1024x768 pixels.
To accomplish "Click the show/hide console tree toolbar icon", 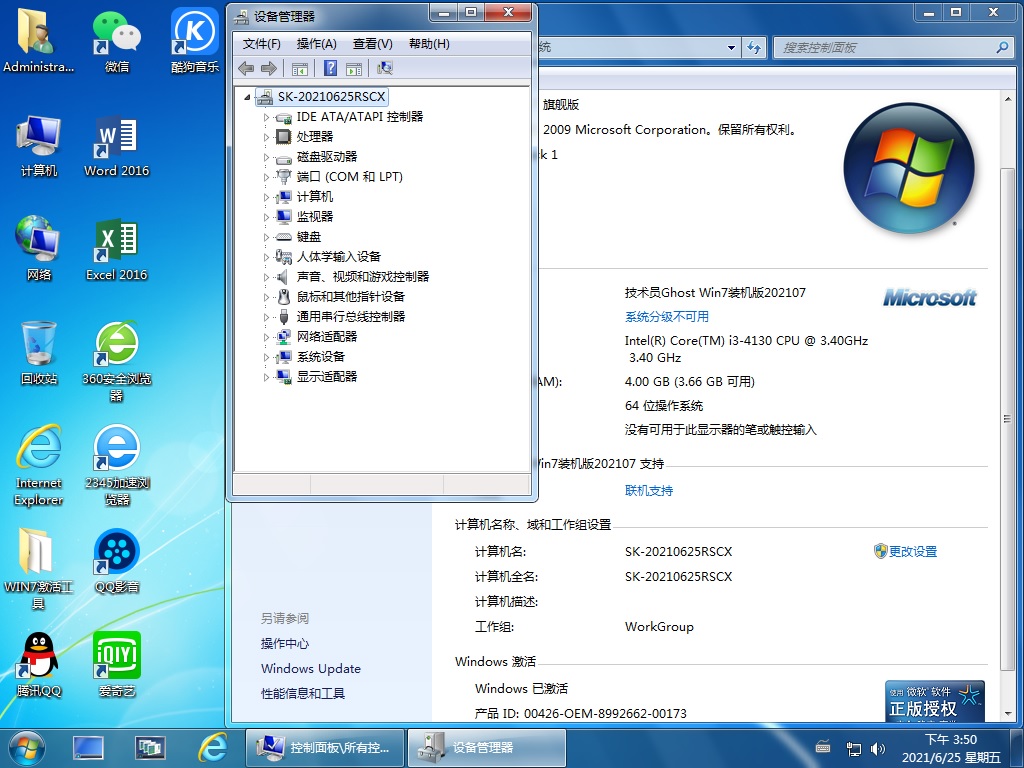I will click(x=299, y=68).
